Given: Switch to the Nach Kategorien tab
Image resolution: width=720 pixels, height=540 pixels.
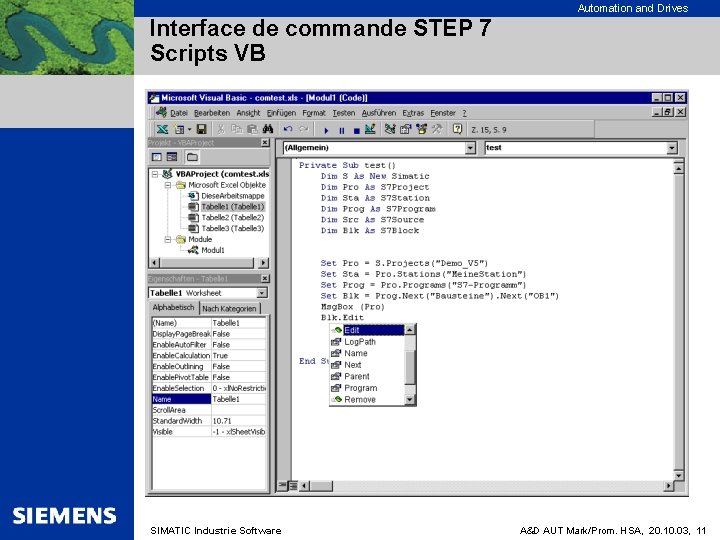Looking at the screenshot, I should click(229, 309).
